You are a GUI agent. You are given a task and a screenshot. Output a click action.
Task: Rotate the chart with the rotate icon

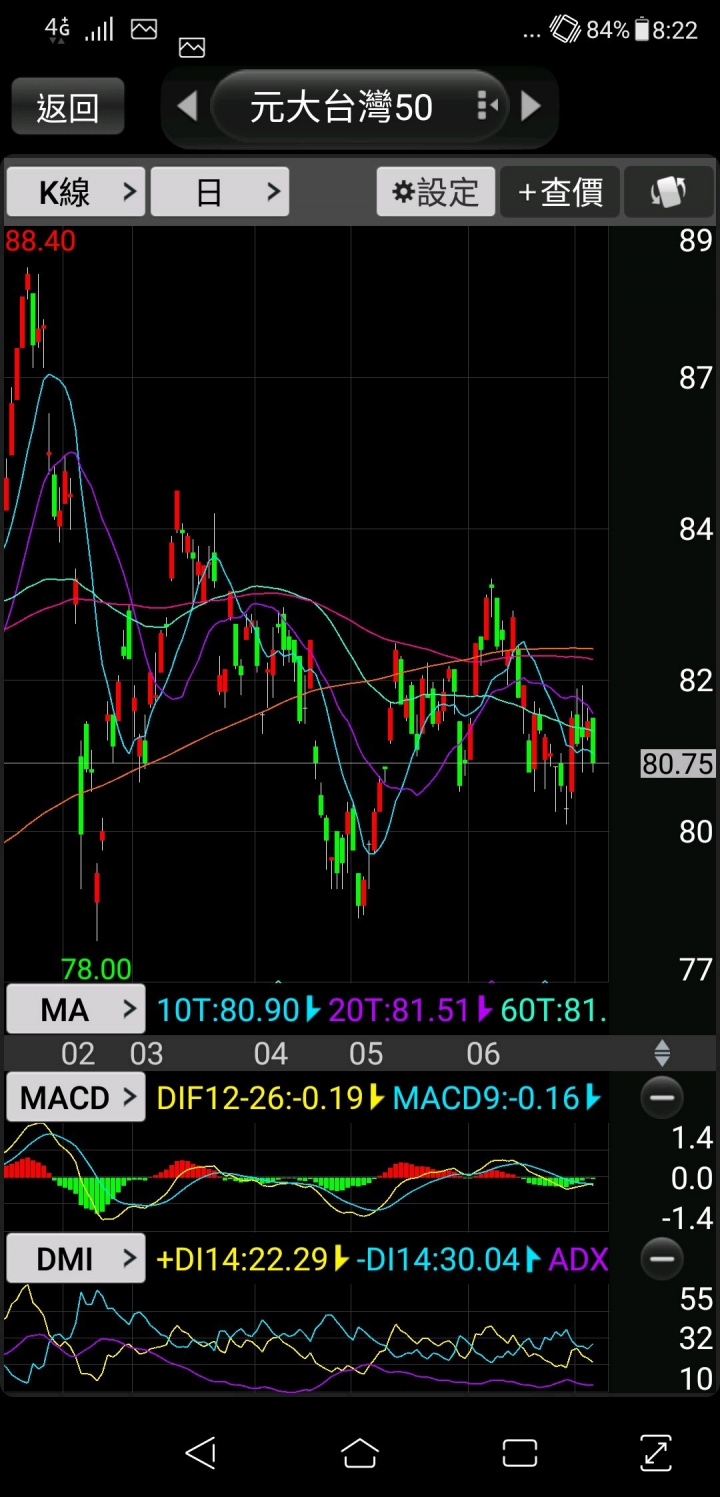[x=668, y=191]
